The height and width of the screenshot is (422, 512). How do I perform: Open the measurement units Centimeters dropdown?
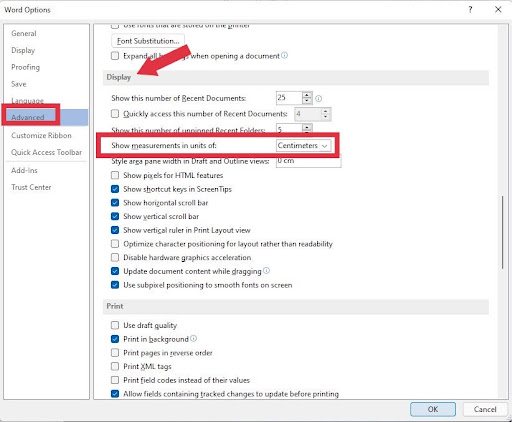[304, 146]
